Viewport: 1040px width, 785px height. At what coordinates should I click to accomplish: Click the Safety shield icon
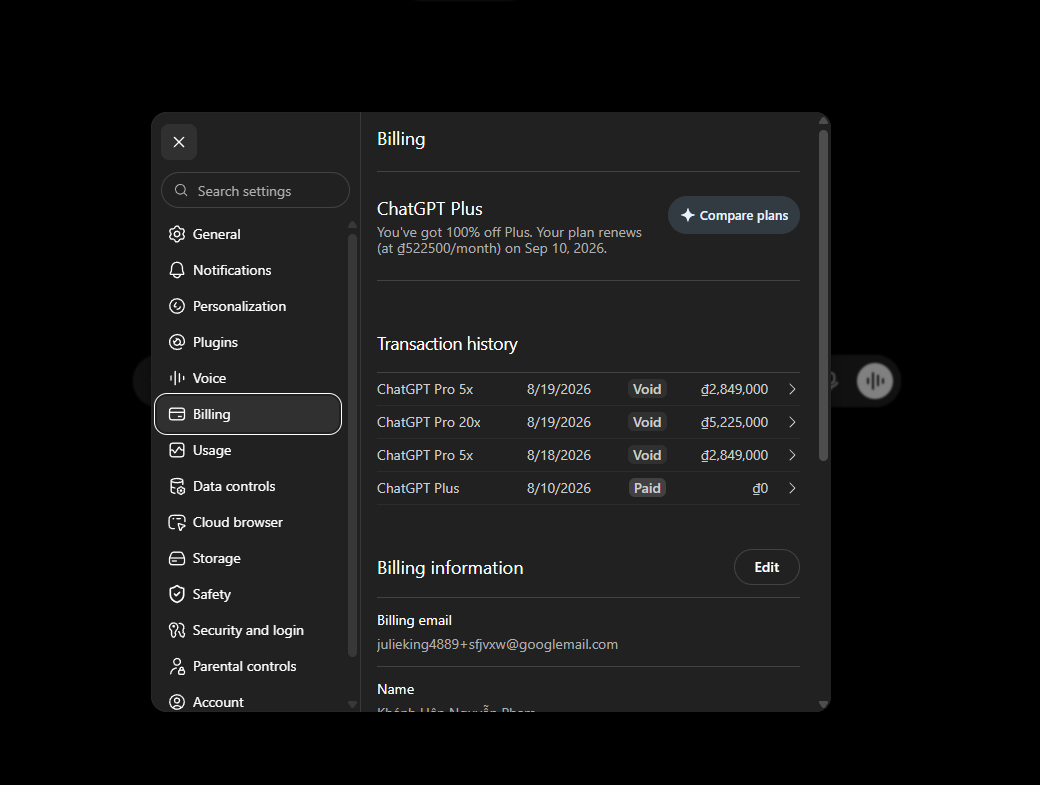(x=176, y=594)
